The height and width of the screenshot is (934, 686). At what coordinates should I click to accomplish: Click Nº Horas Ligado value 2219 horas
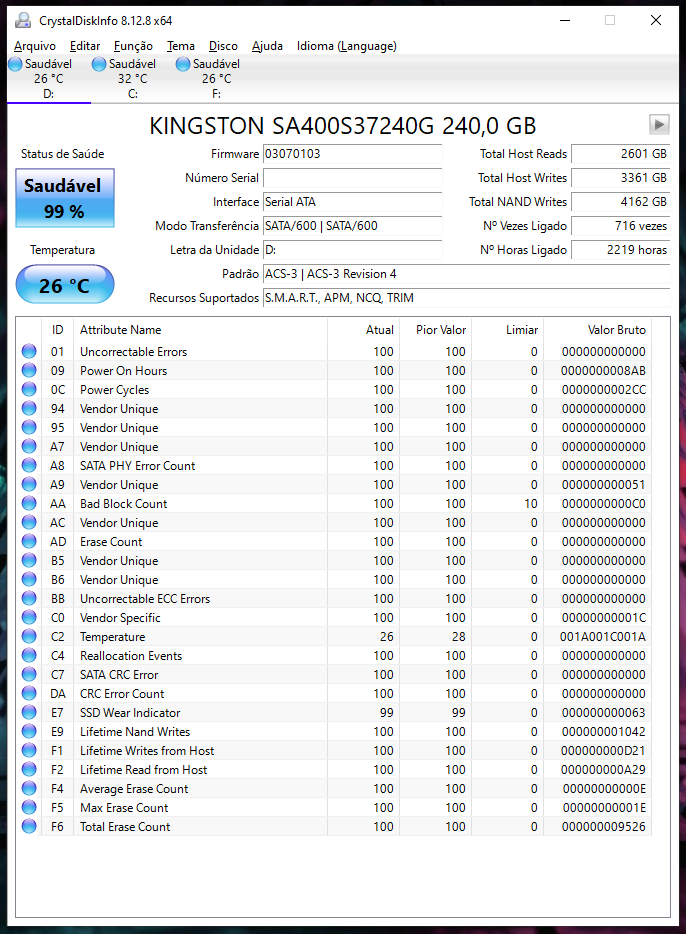pos(620,250)
